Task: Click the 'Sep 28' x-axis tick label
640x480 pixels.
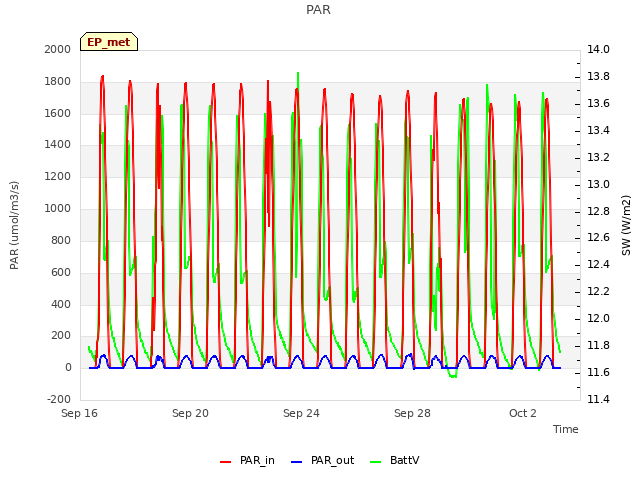Action: pos(412,413)
